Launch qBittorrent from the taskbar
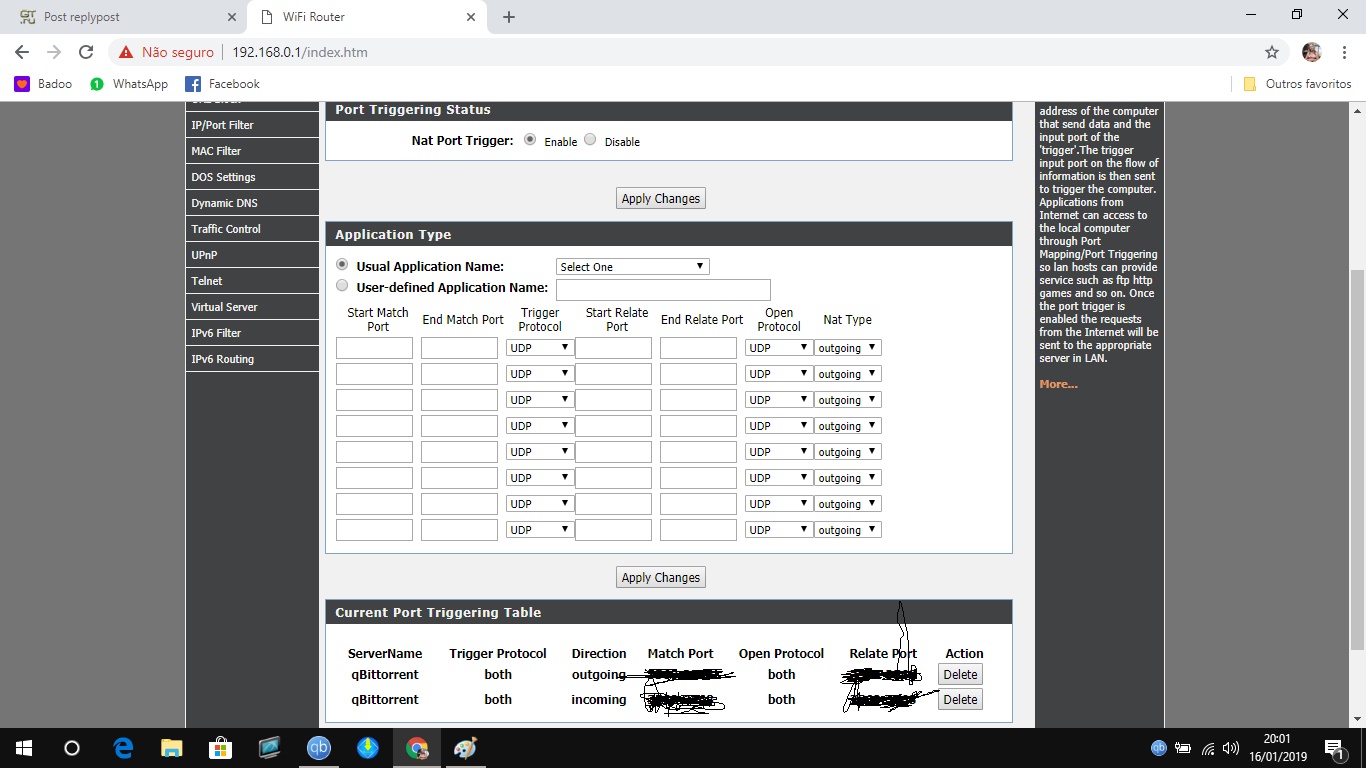1366x768 pixels. (x=319, y=748)
